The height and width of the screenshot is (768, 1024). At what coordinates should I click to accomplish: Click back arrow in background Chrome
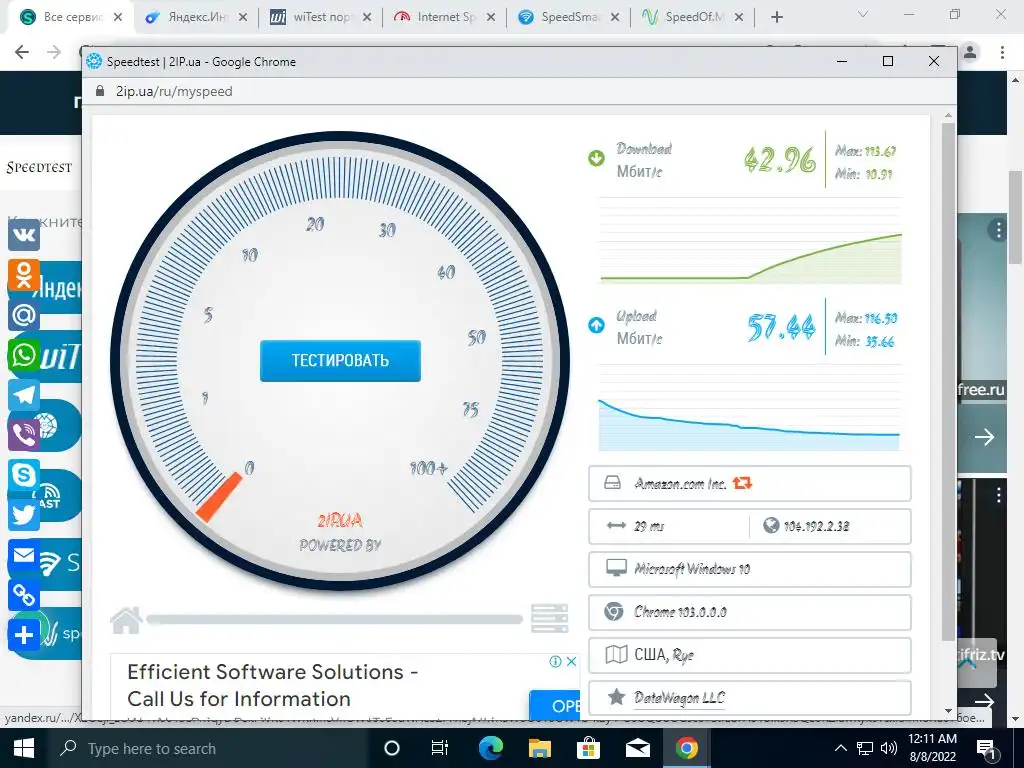coord(22,52)
